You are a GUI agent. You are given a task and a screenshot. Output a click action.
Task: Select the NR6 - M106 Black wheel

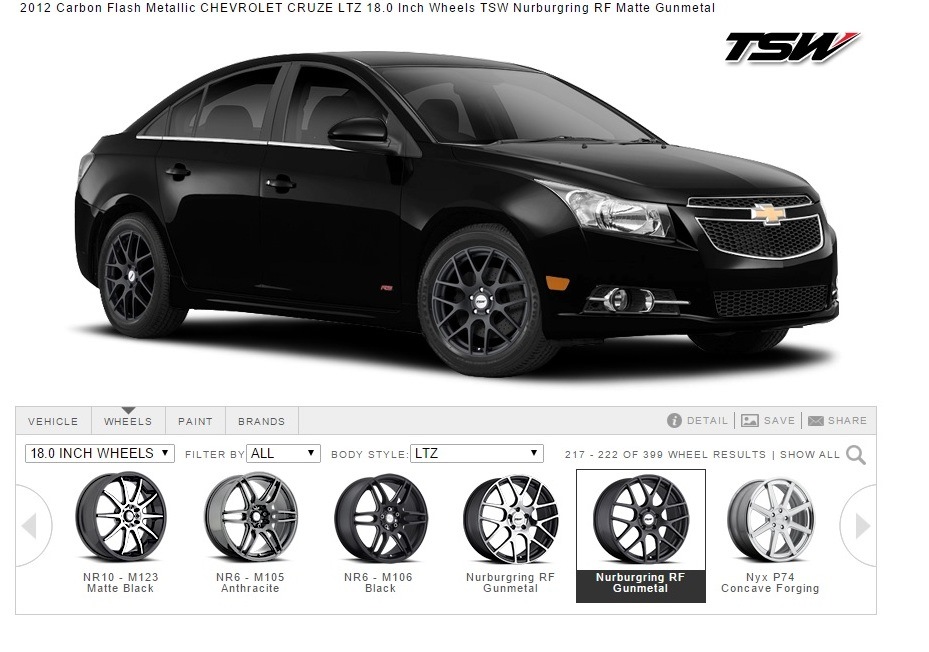(380, 532)
